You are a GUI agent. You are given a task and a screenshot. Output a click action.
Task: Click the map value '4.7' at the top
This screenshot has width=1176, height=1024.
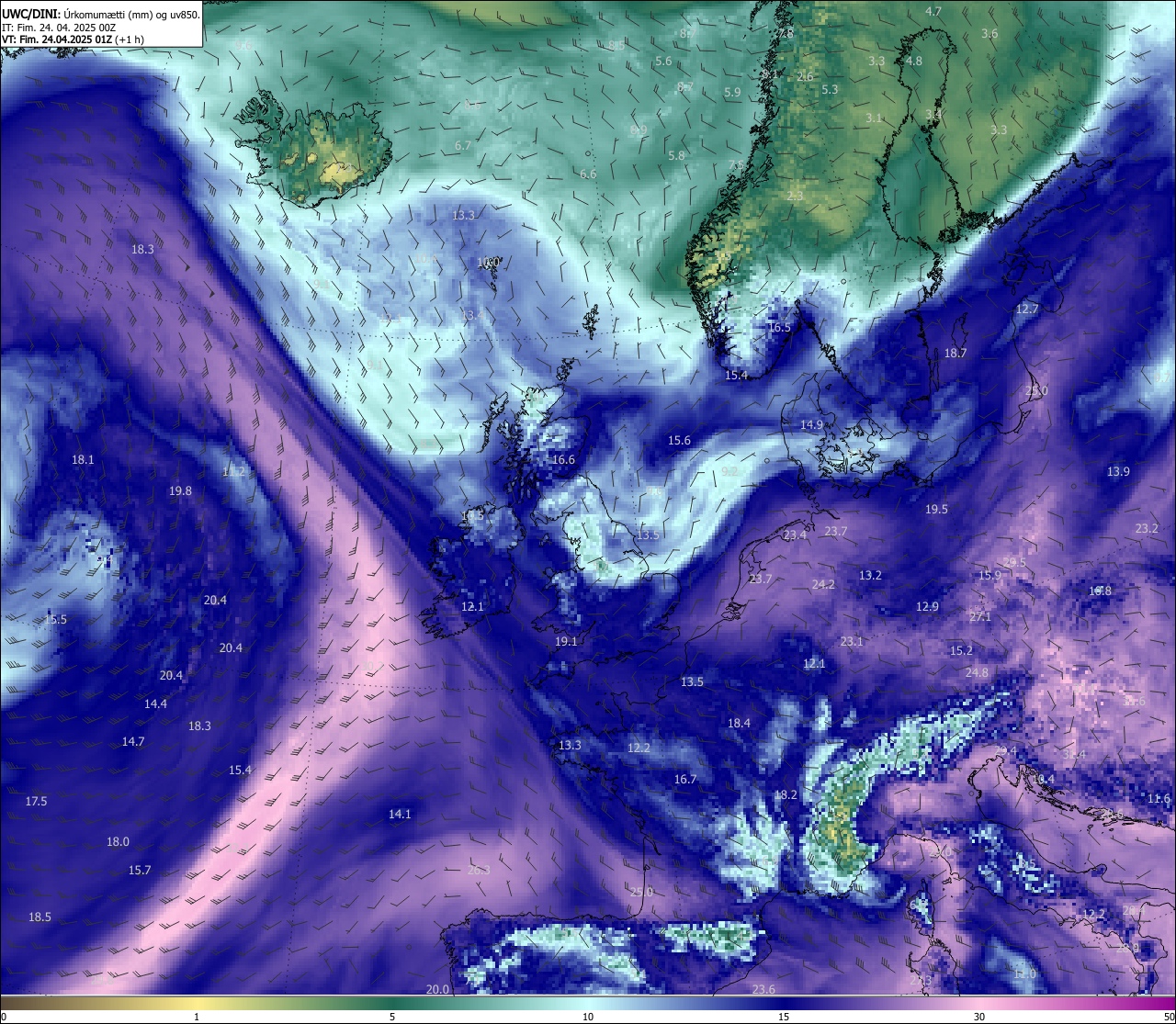pos(933,12)
